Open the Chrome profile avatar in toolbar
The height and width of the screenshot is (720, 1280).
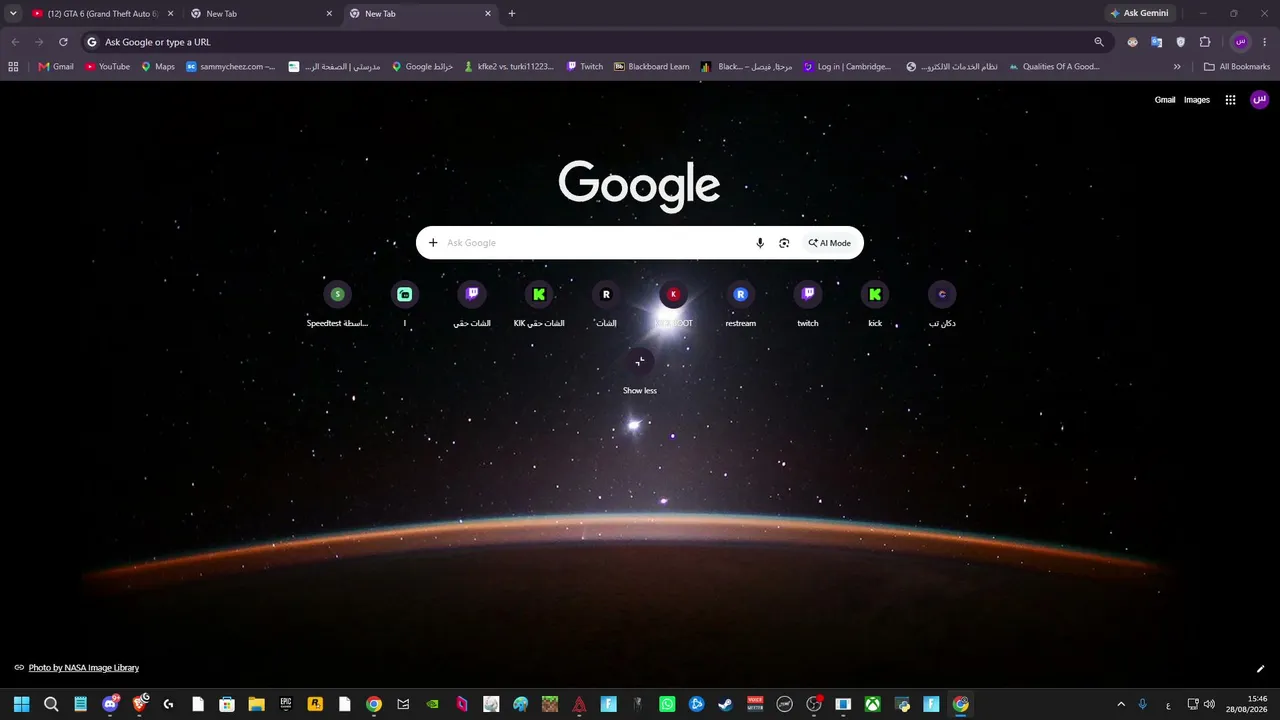pyautogui.click(x=1241, y=42)
